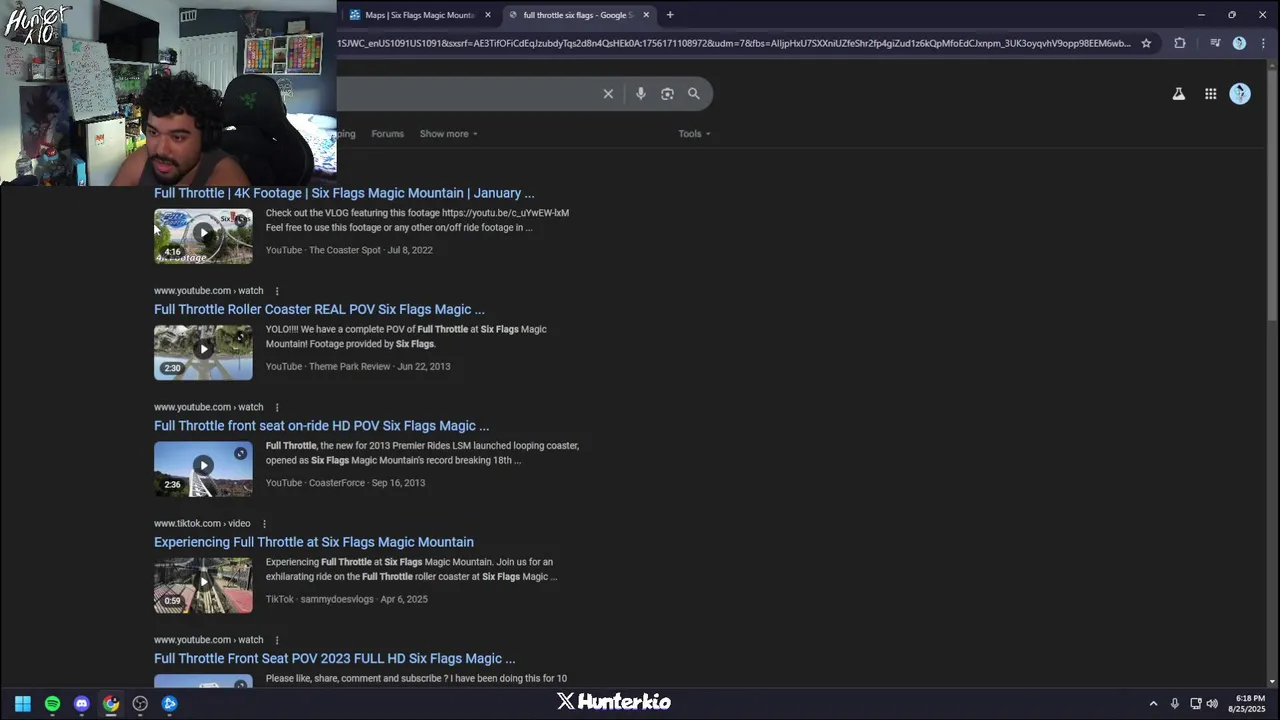The height and width of the screenshot is (720, 1280).
Task: Open the Chrome extensions puzzle icon
Action: pyautogui.click(x=1180, y=43)
